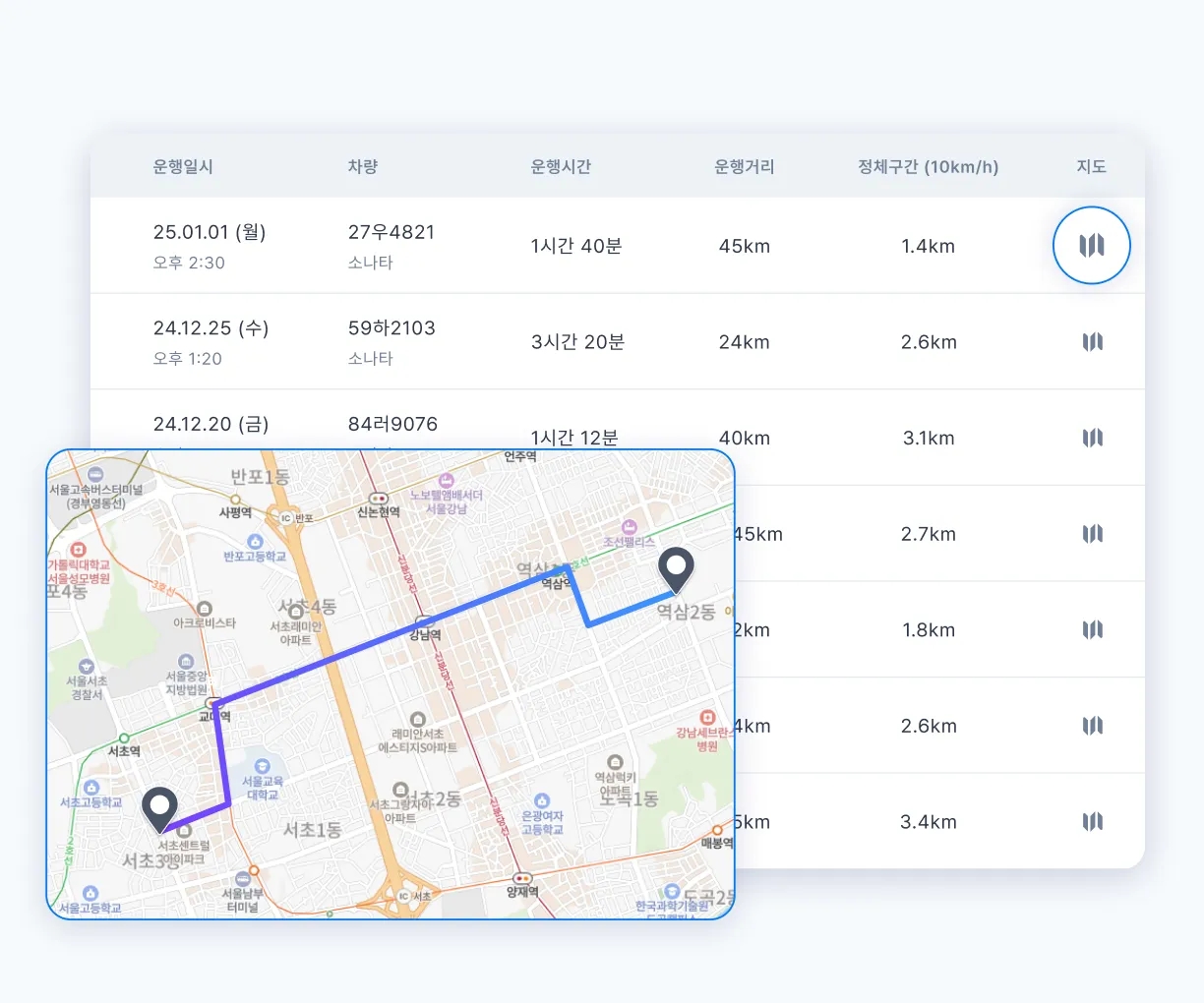This screenshot has height=1003, width=1204.
Task: Select vehicle number 59하2103
Action: click(x=391, y=327)
